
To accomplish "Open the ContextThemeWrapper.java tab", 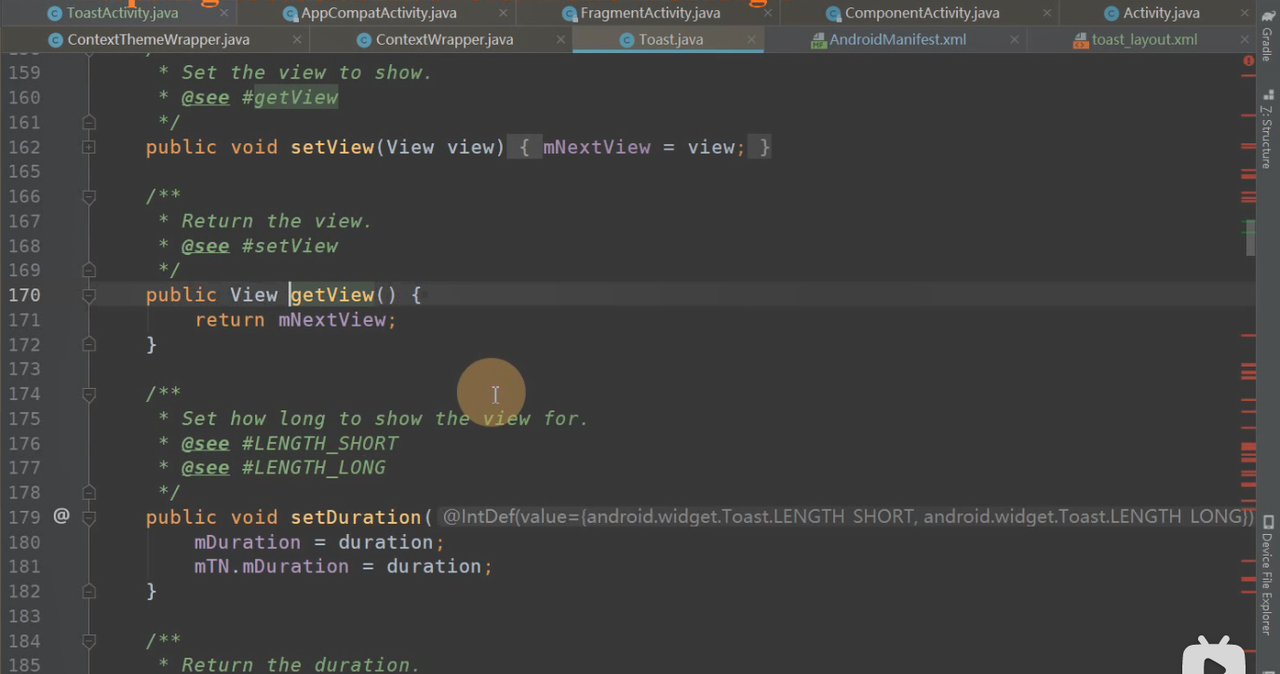I will pyautogui.click(x=148, y=40).
